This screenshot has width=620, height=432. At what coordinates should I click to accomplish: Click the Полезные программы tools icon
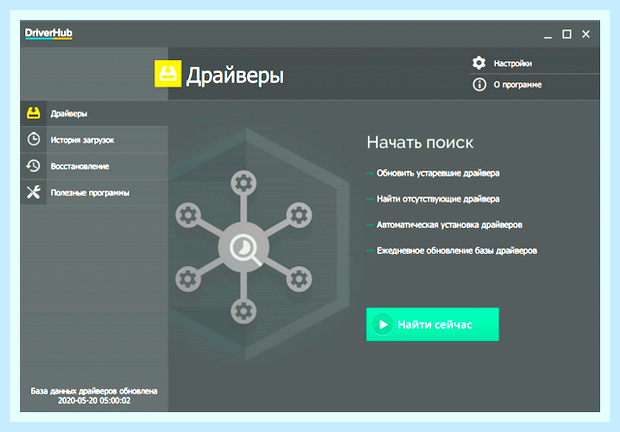[34, 192]
